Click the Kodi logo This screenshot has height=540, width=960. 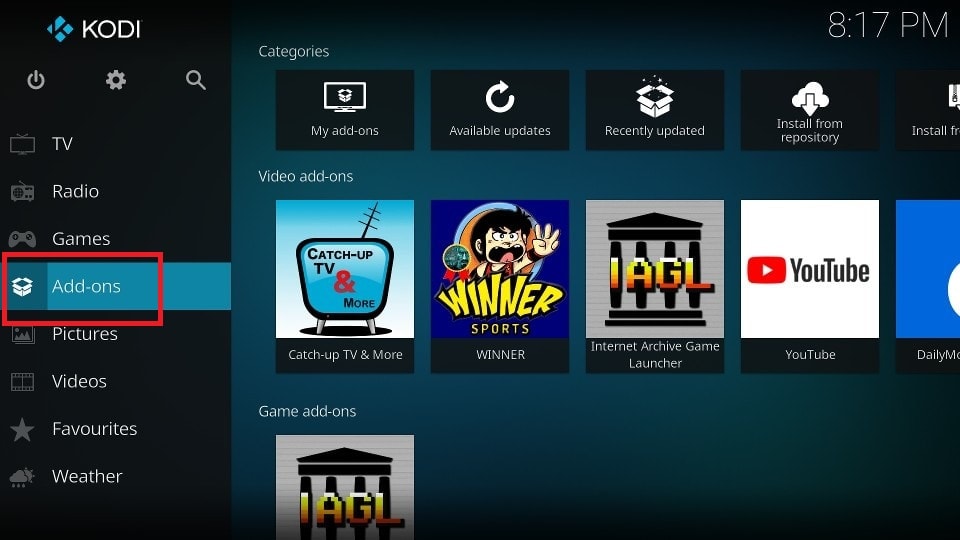click(94, 29)
